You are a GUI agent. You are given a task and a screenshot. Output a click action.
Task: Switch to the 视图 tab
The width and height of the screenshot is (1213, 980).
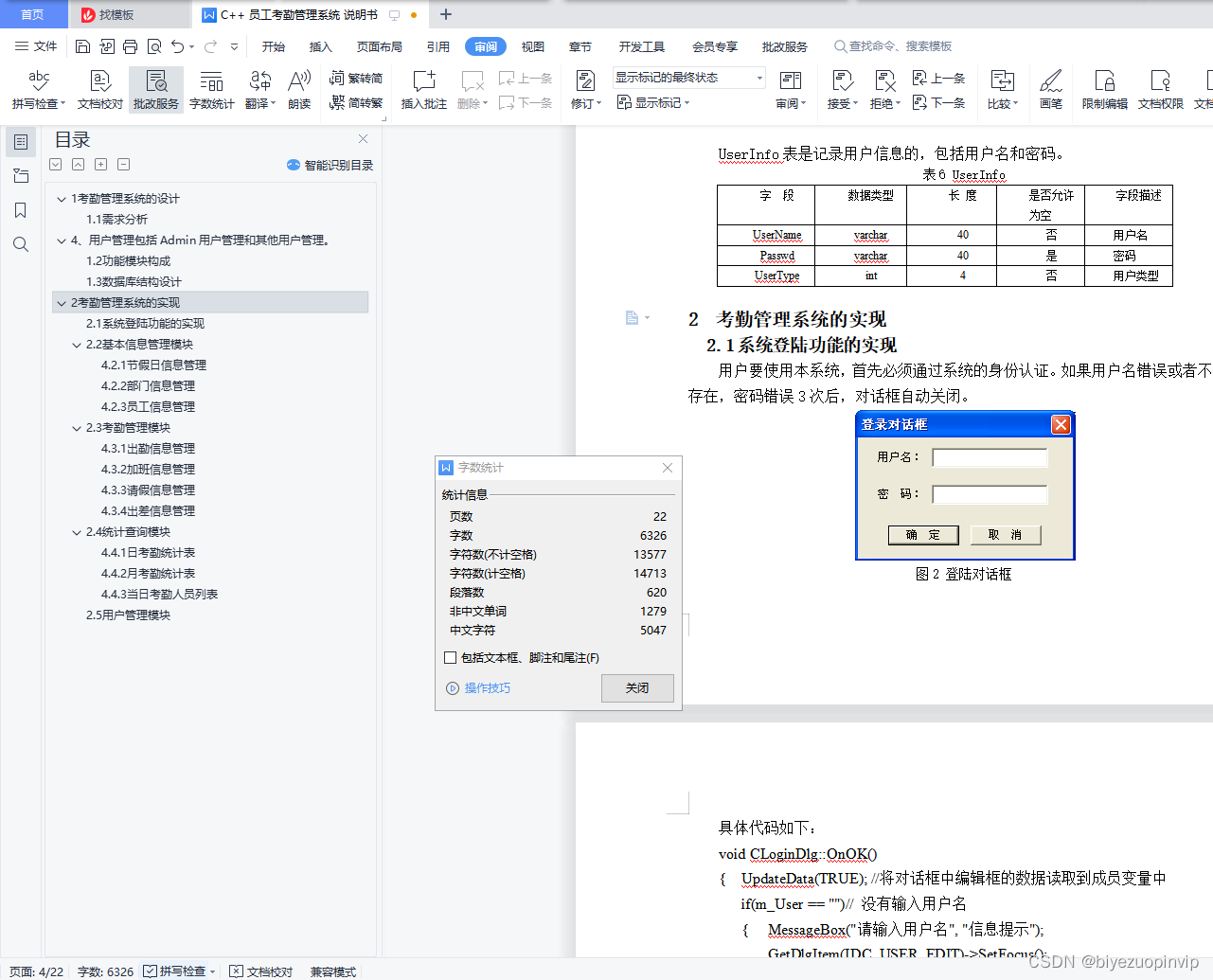click(533, 46)
